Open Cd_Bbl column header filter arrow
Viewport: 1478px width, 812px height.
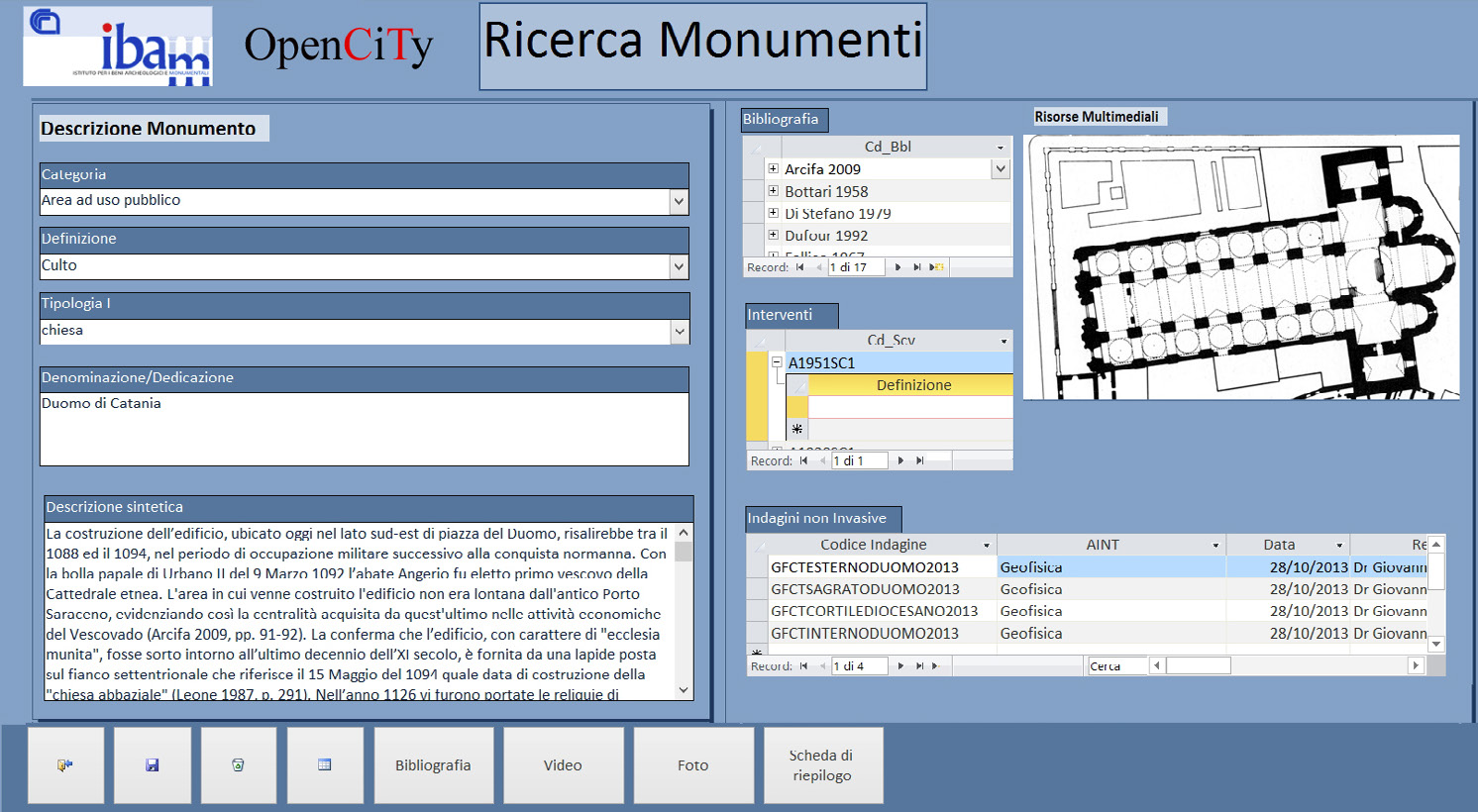click(1000, 148)
